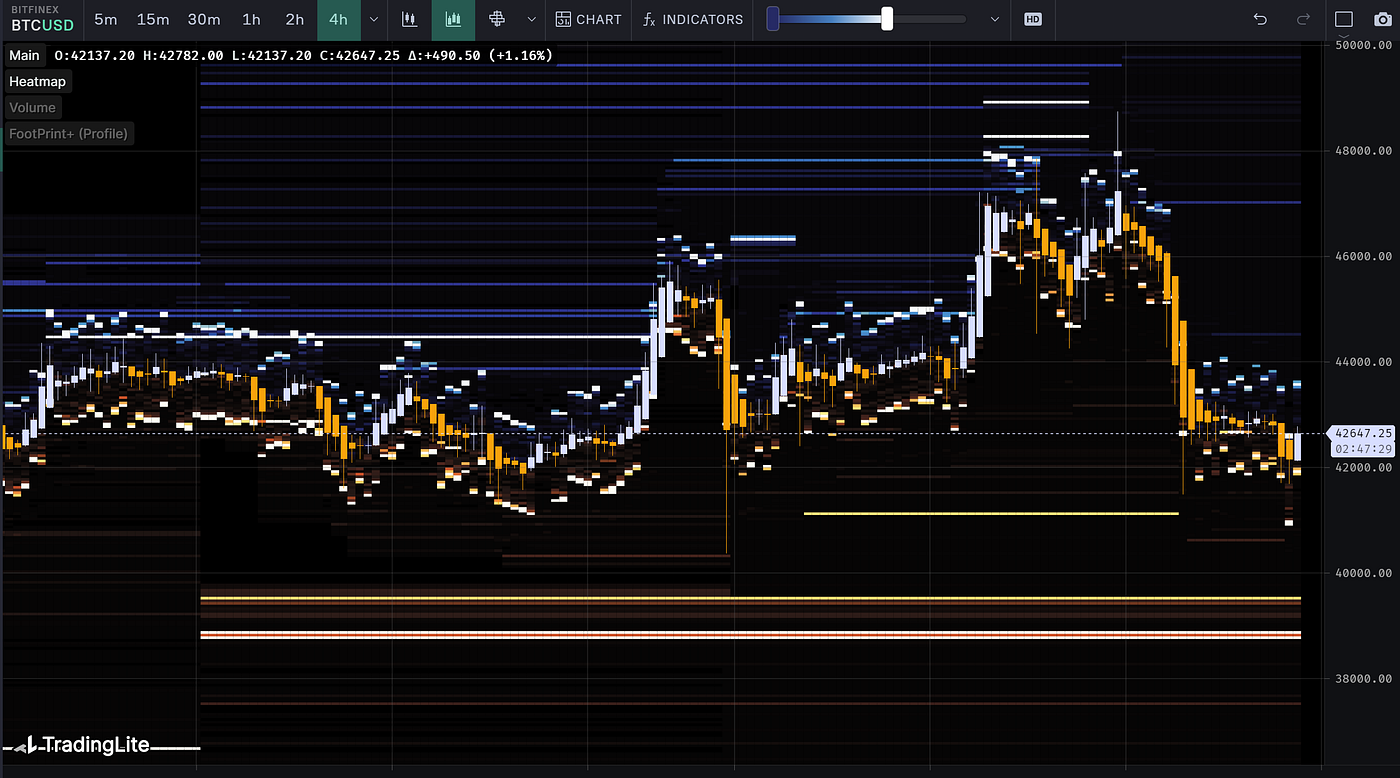Select the Main layer label
The height and width of the screenshot is (778, 1400).
point(25,55)
